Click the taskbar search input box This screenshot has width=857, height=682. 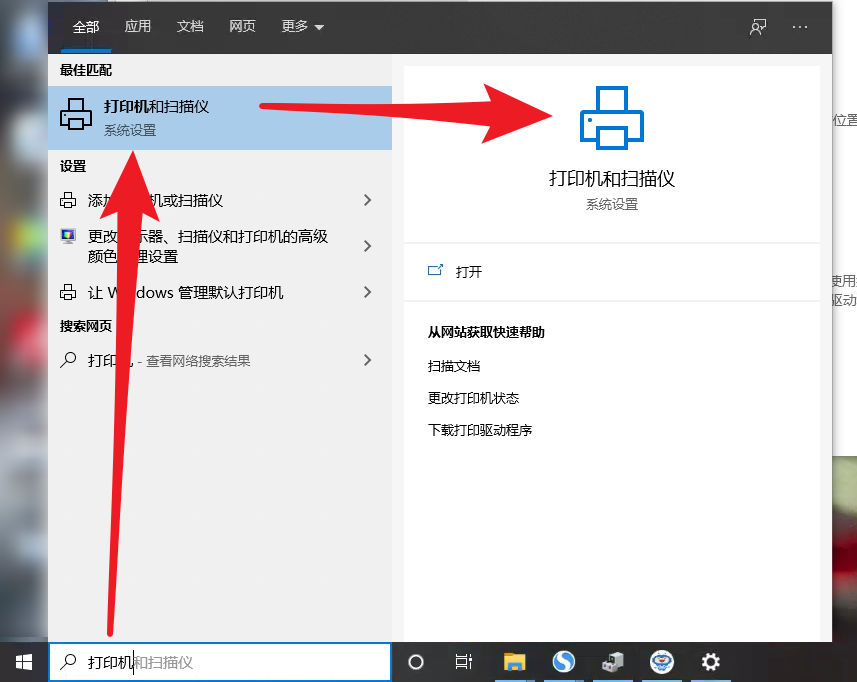click(x=220, y=662)
